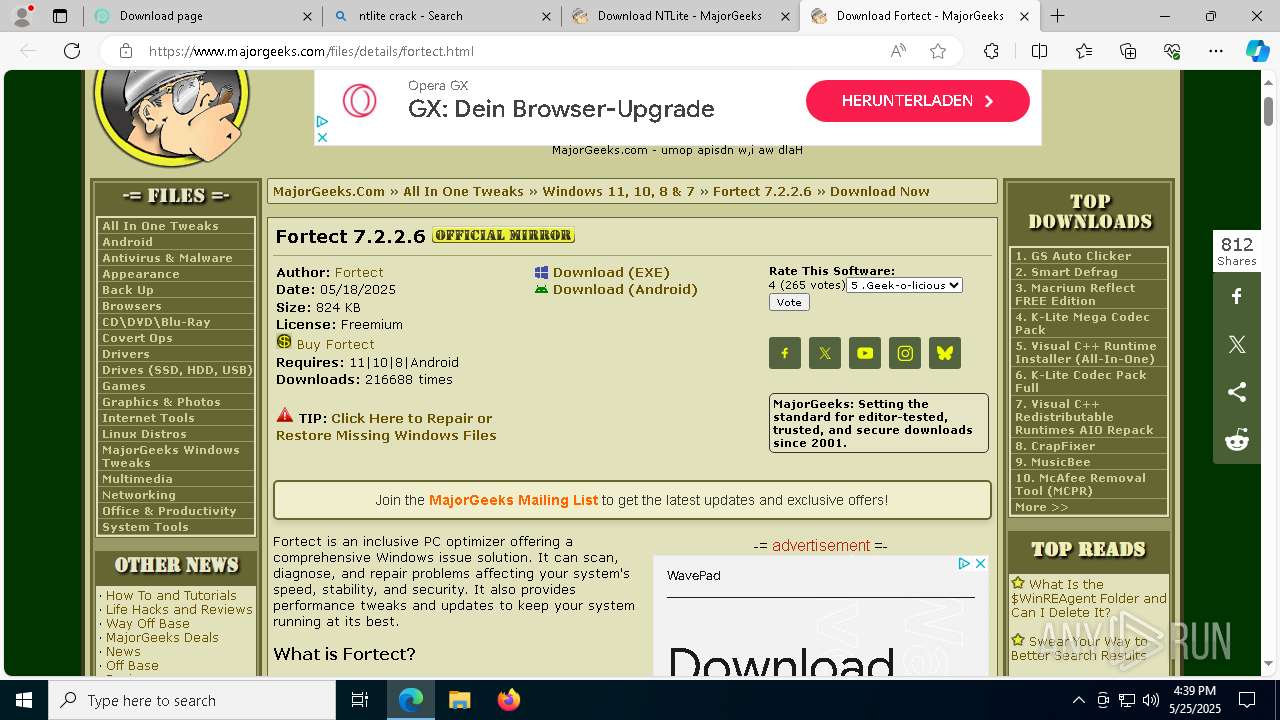Close the WavePad advertisement
Image resolution: width=1280 pixels, height=720 pixels.
coord(981,564)
